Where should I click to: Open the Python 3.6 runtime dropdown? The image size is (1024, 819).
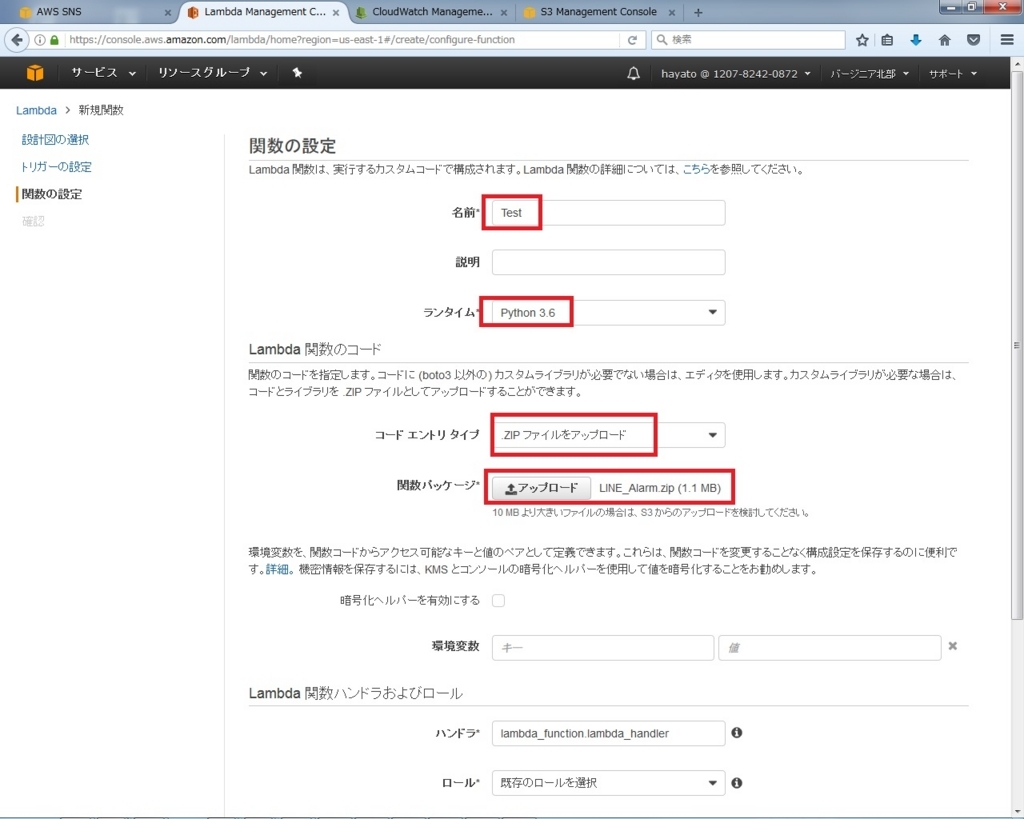tap(608, 313)
